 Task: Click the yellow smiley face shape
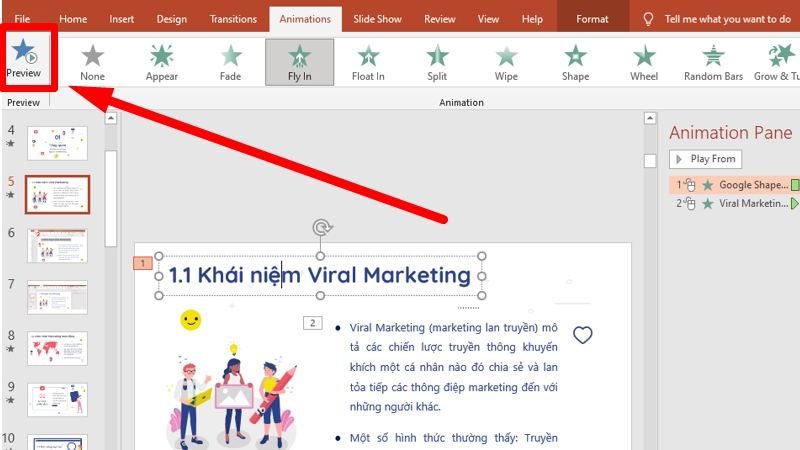[x=190, y=320]
